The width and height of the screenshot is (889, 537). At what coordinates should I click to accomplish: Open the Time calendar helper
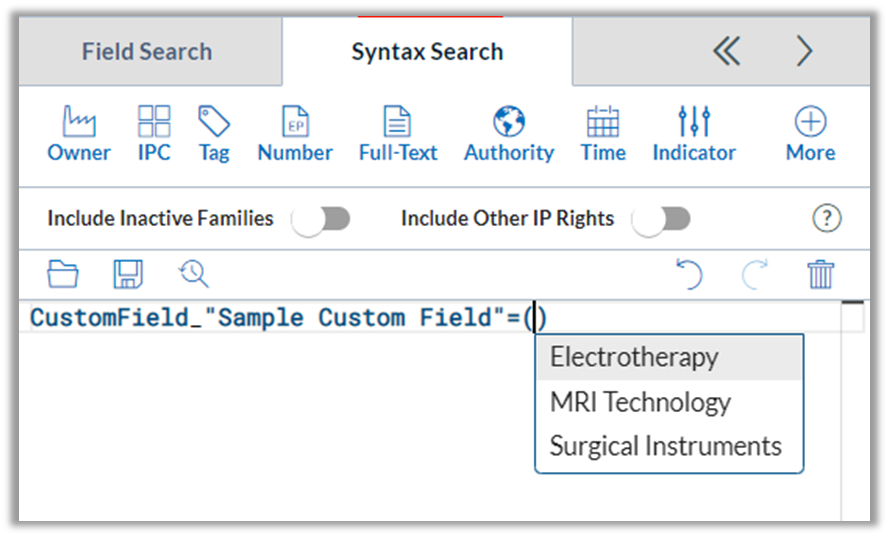pos(603,134)
